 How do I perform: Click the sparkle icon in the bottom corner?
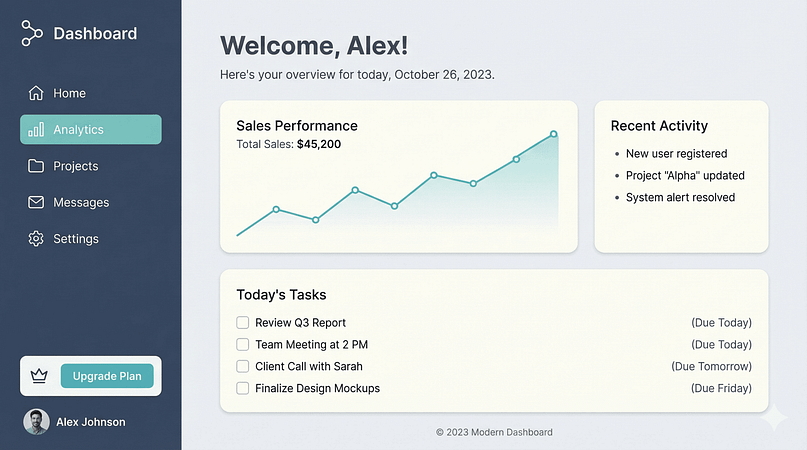[773, 420]
